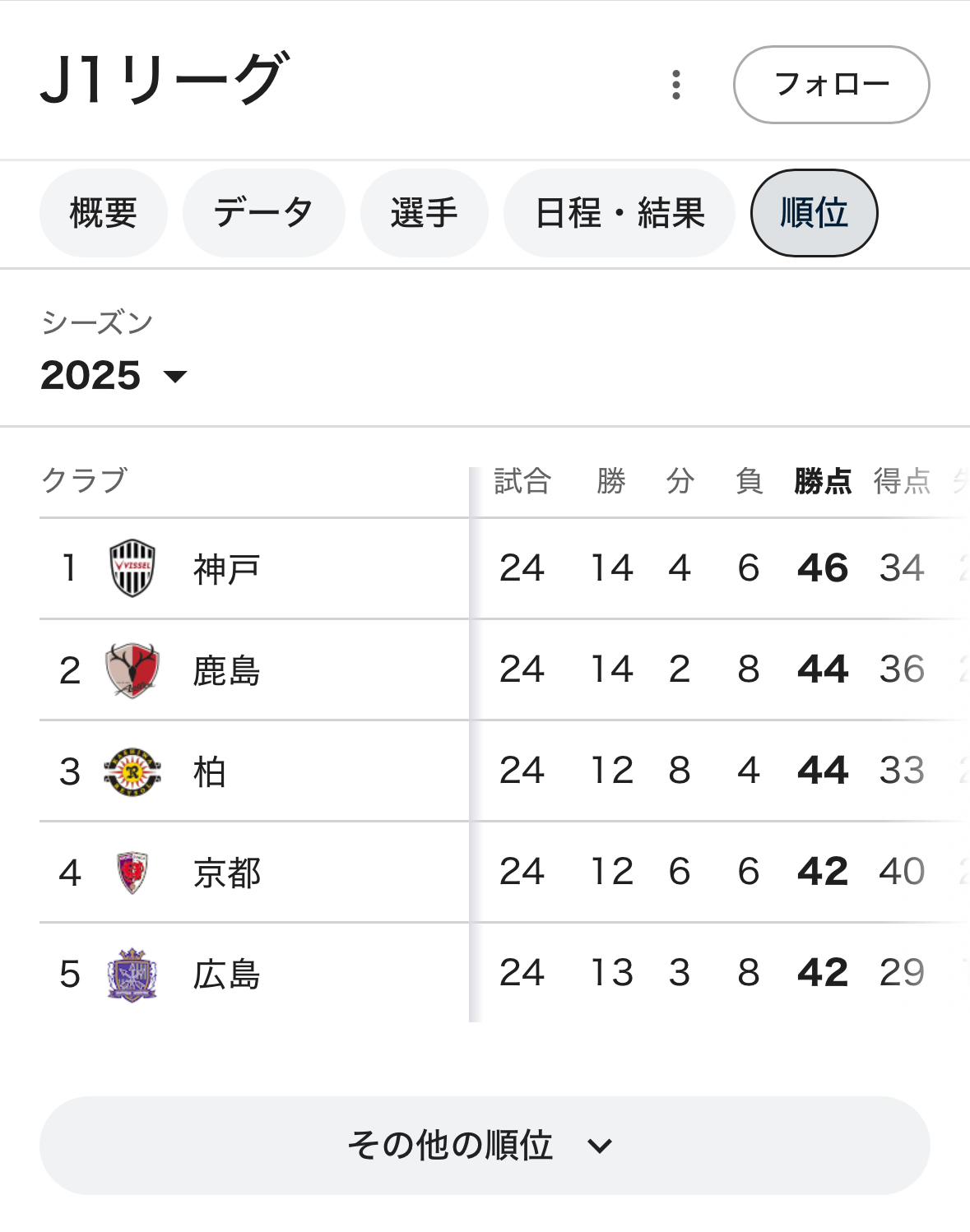This screenshot has height=1232, width=970.
Task: Click the 得点 column header
Action: coord(903,480)
